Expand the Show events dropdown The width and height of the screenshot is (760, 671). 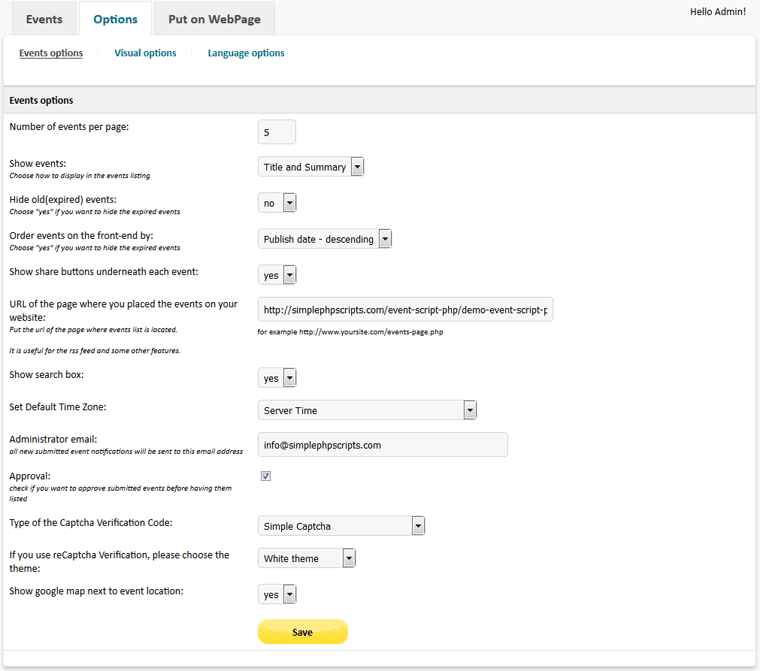[x=311, y=167]
